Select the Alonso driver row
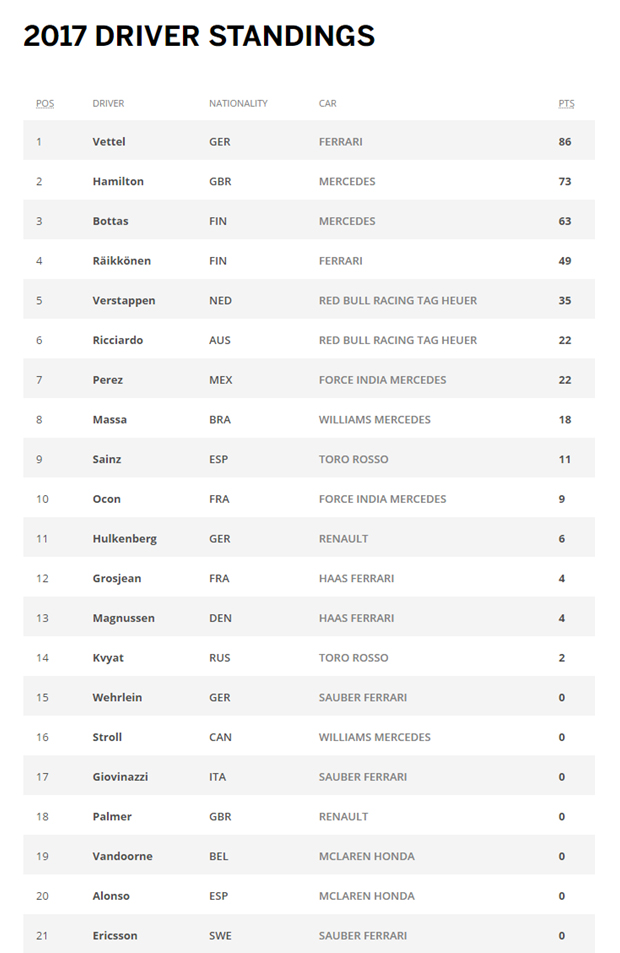 [x=111, y=896]
